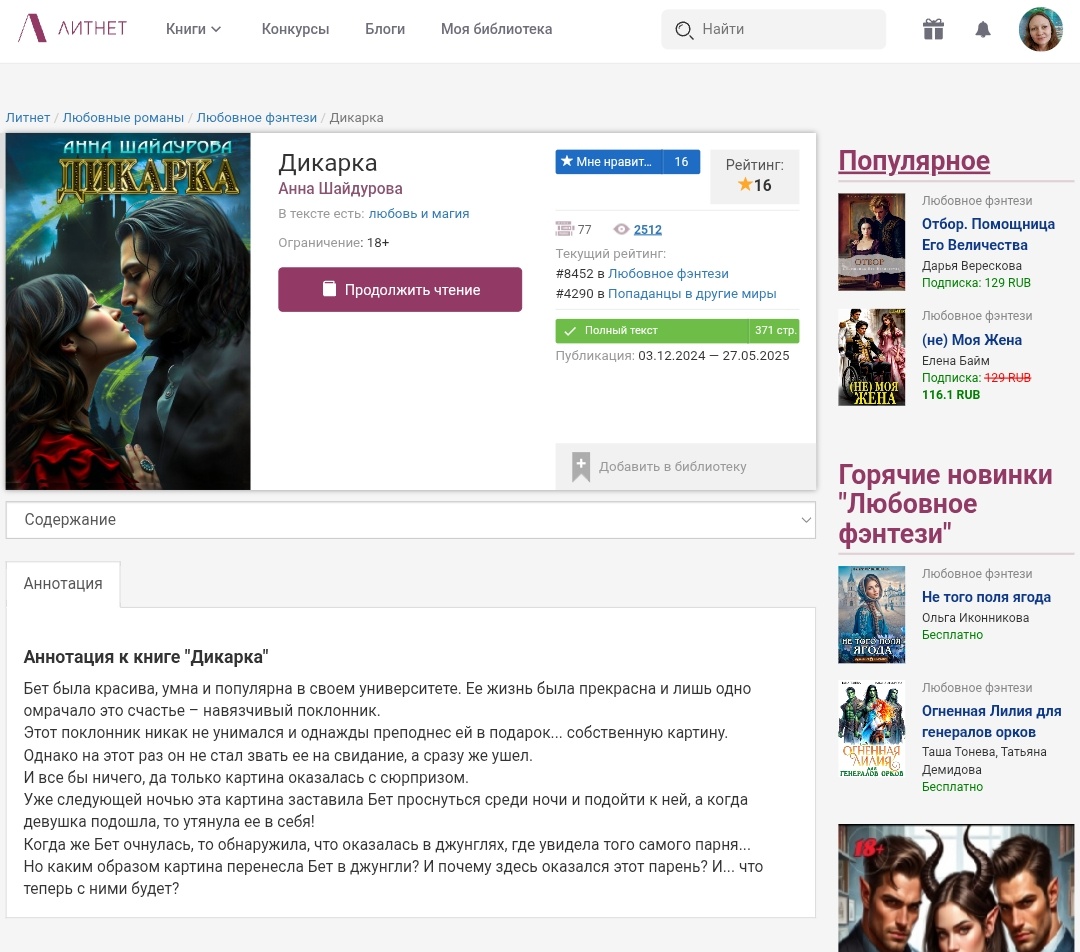Click the Litnet logo
The width and height of the screenshot is (1080, 952).
(x=72, y=28)
